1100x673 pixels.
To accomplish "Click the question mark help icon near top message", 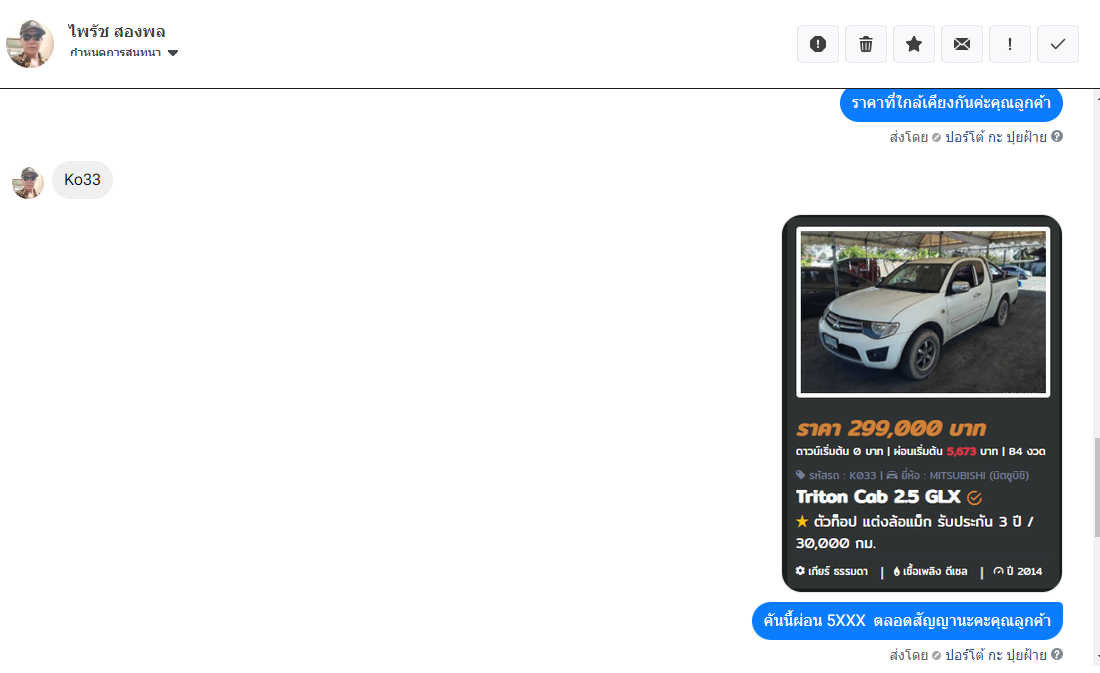I will [1057, 136].
